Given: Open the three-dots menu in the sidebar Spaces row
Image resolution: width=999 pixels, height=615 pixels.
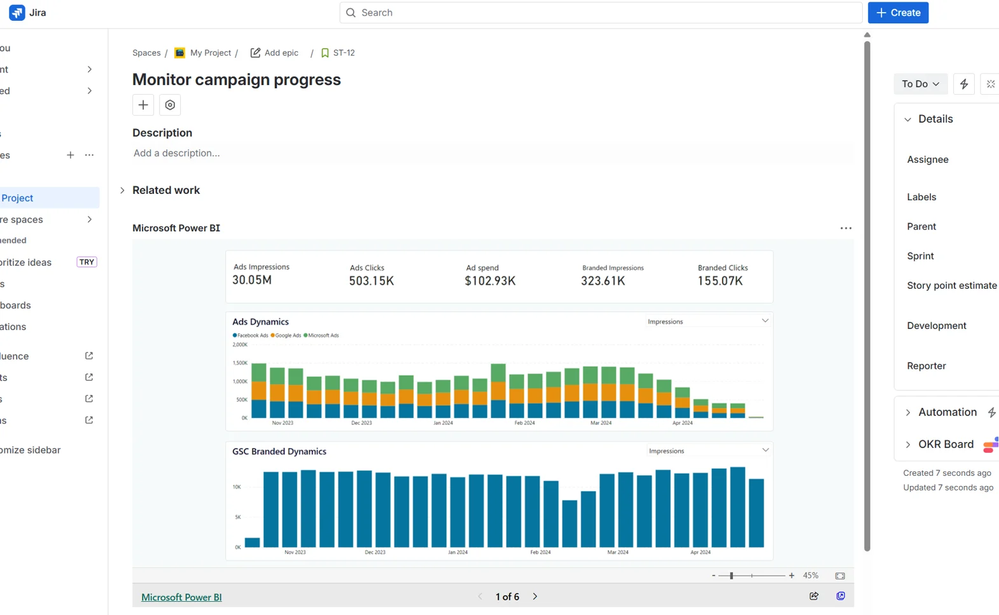Looking at the screenshot, I should (89, 155).
